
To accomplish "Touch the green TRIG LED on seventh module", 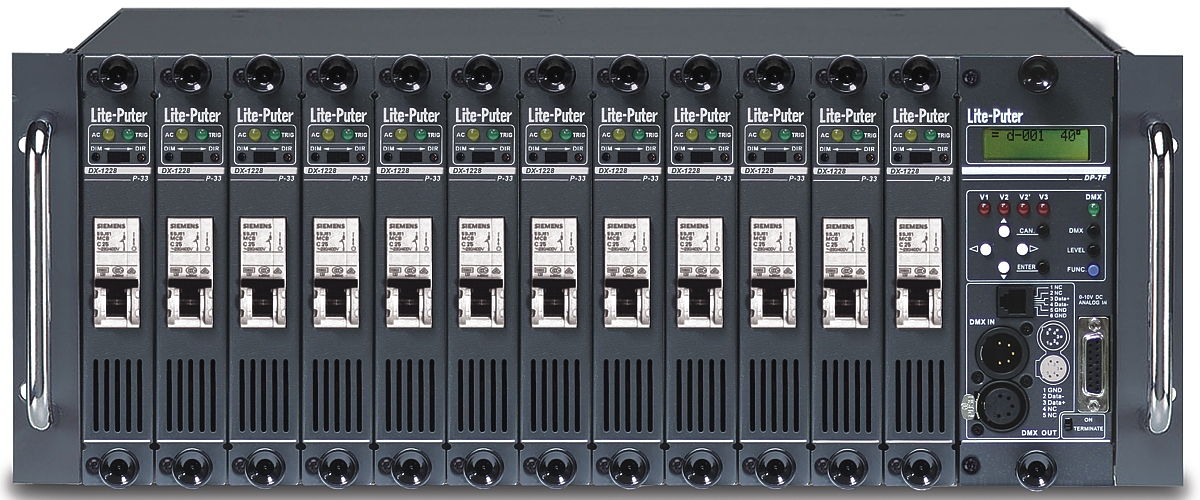I will 568,133.
